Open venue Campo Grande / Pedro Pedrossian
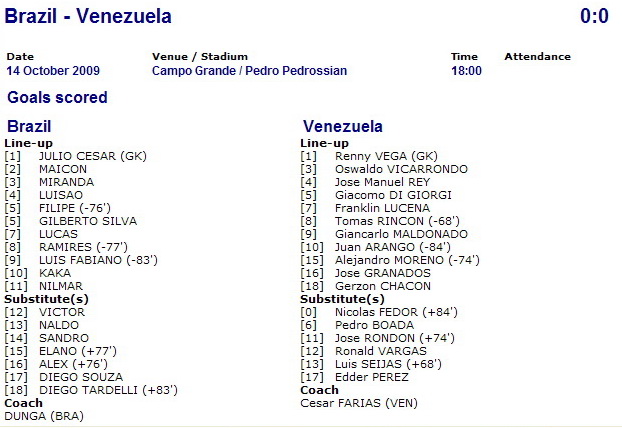 [250, 71]
